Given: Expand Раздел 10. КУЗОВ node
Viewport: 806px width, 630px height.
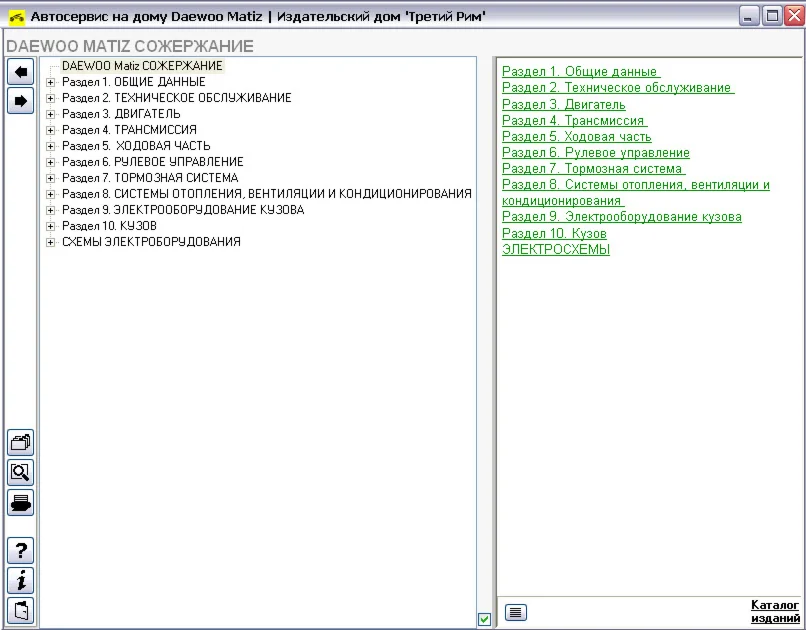Looking at the screenshot, I should [x=50, y=226].
